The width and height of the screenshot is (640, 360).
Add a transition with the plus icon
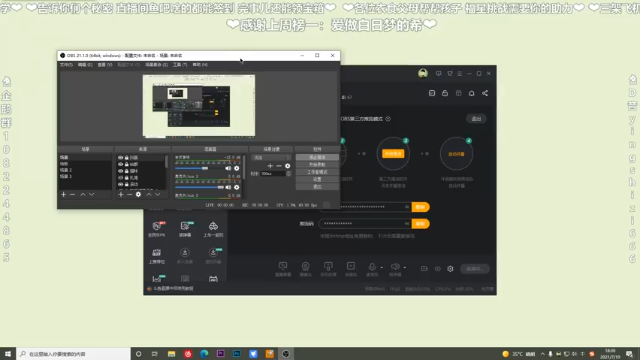[270, 166]
